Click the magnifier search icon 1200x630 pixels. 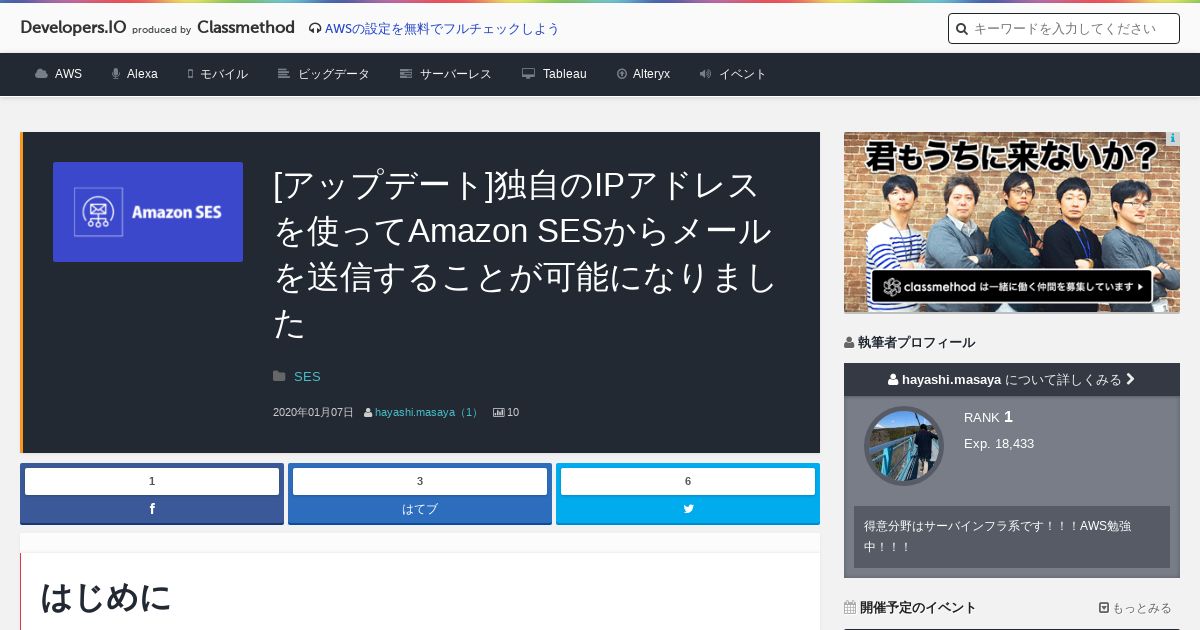(x=962, y=29)
